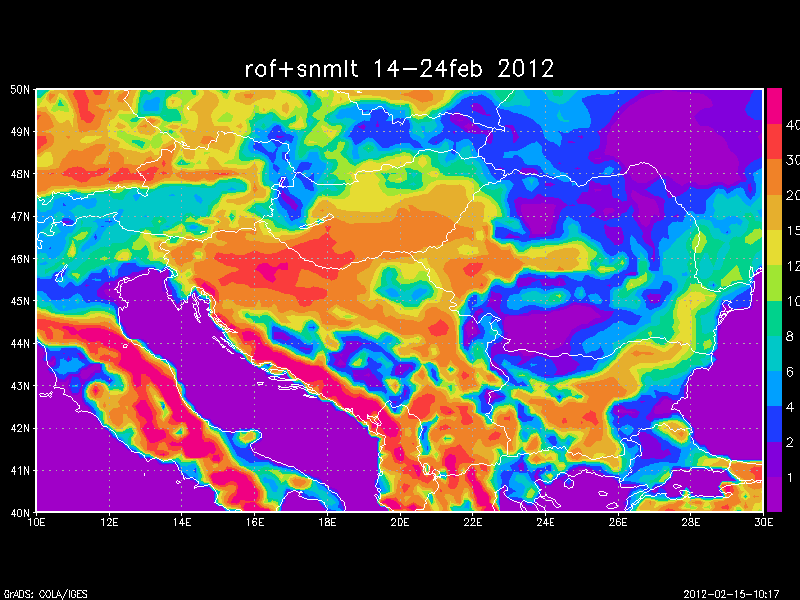
Task: Click the latitude label '45N'
Action: (x=20, y=301)
